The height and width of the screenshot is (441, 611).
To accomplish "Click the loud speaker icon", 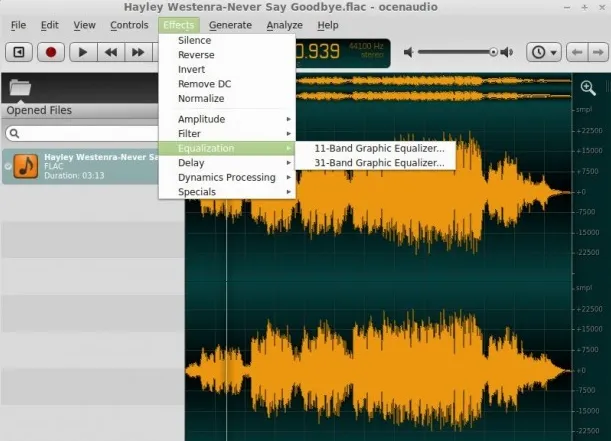I will coord(507,52).
